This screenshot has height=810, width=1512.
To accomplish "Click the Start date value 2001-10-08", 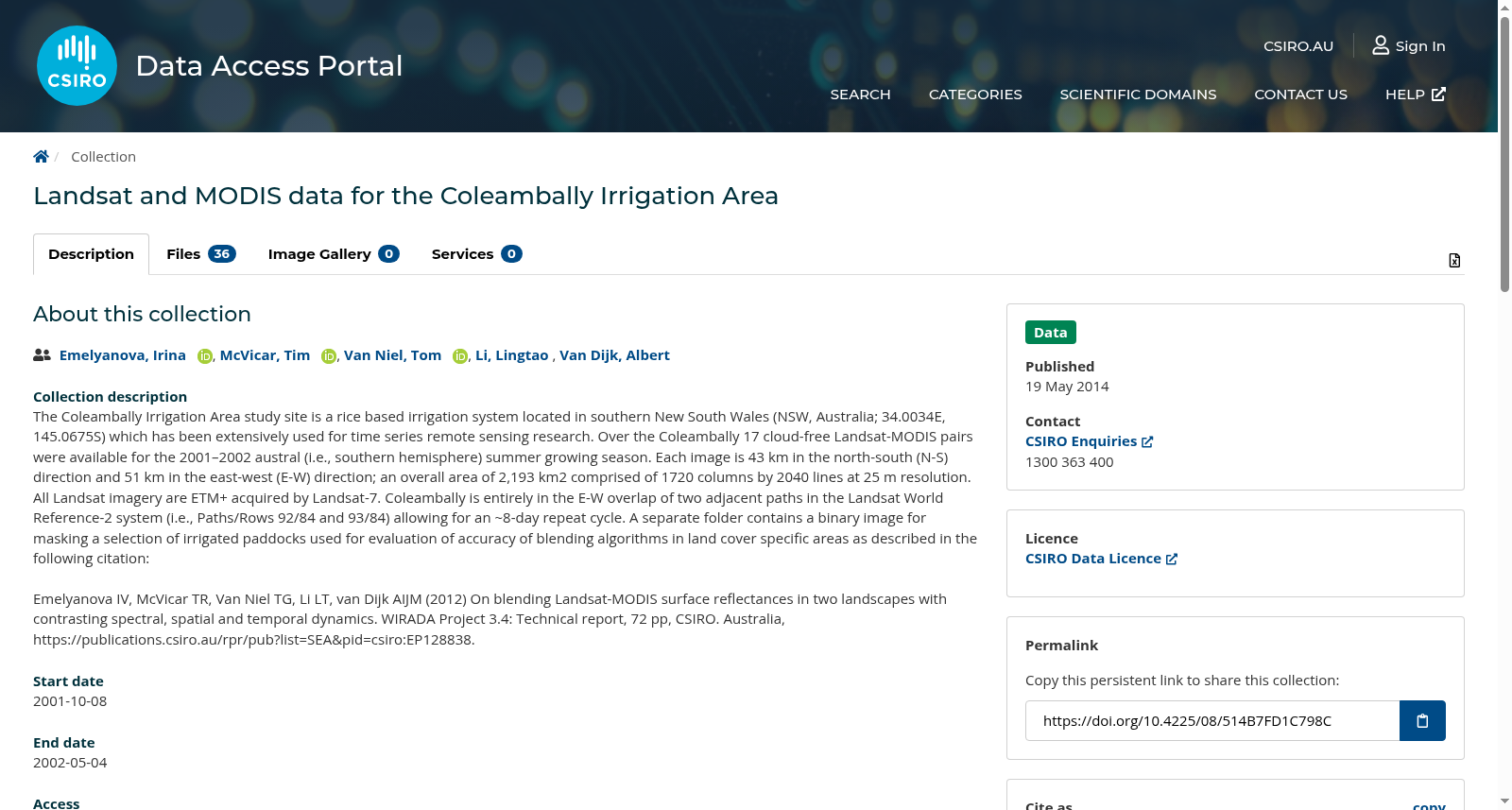I will [70, 701].
